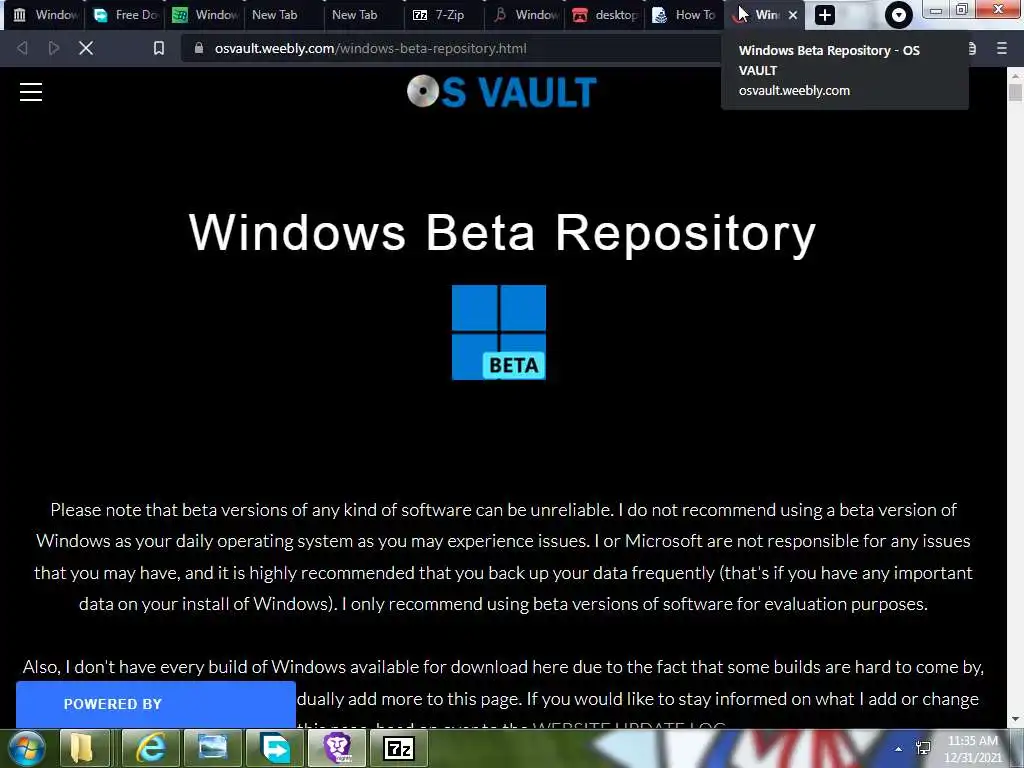Launch Internet Explorer from taskbar
Image resolution: width=1024 pixels, height=768 pixels.
click(x=151, y=748)
